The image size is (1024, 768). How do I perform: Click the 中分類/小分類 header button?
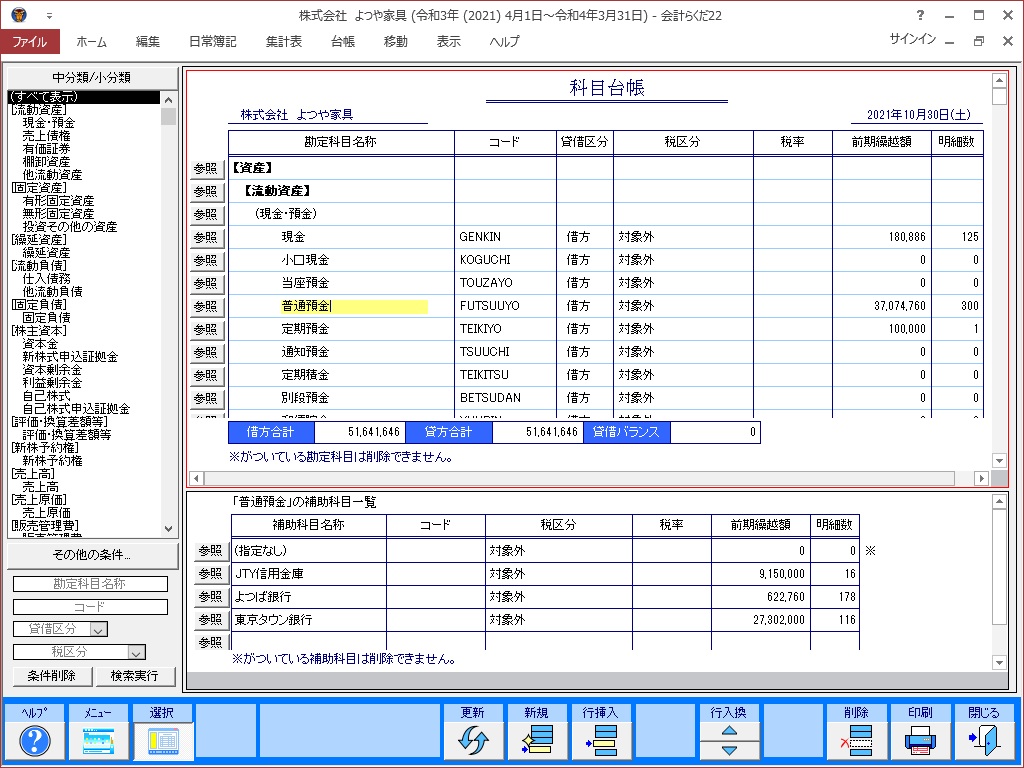92,77
